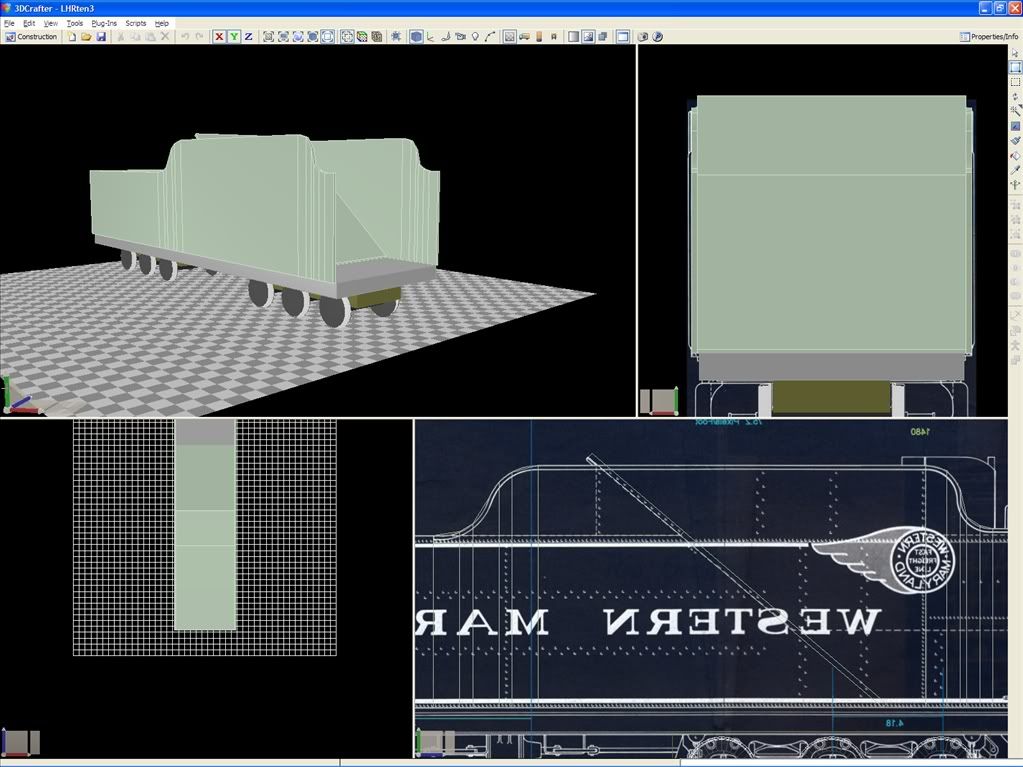This screenshot has height=767, width=1023.
Task: Click the orientation gizmo in top-right viewport
Action: tap(660, 401)
